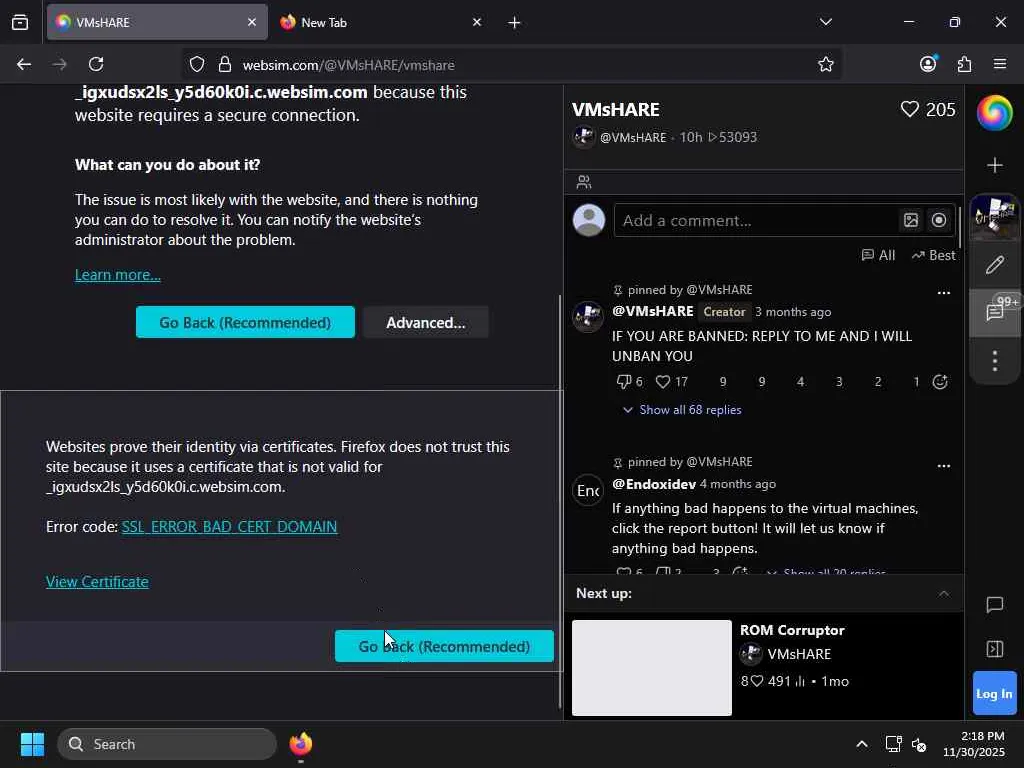Open the @Endoxidev username link

pyautogui.click(x=653, y=484)
